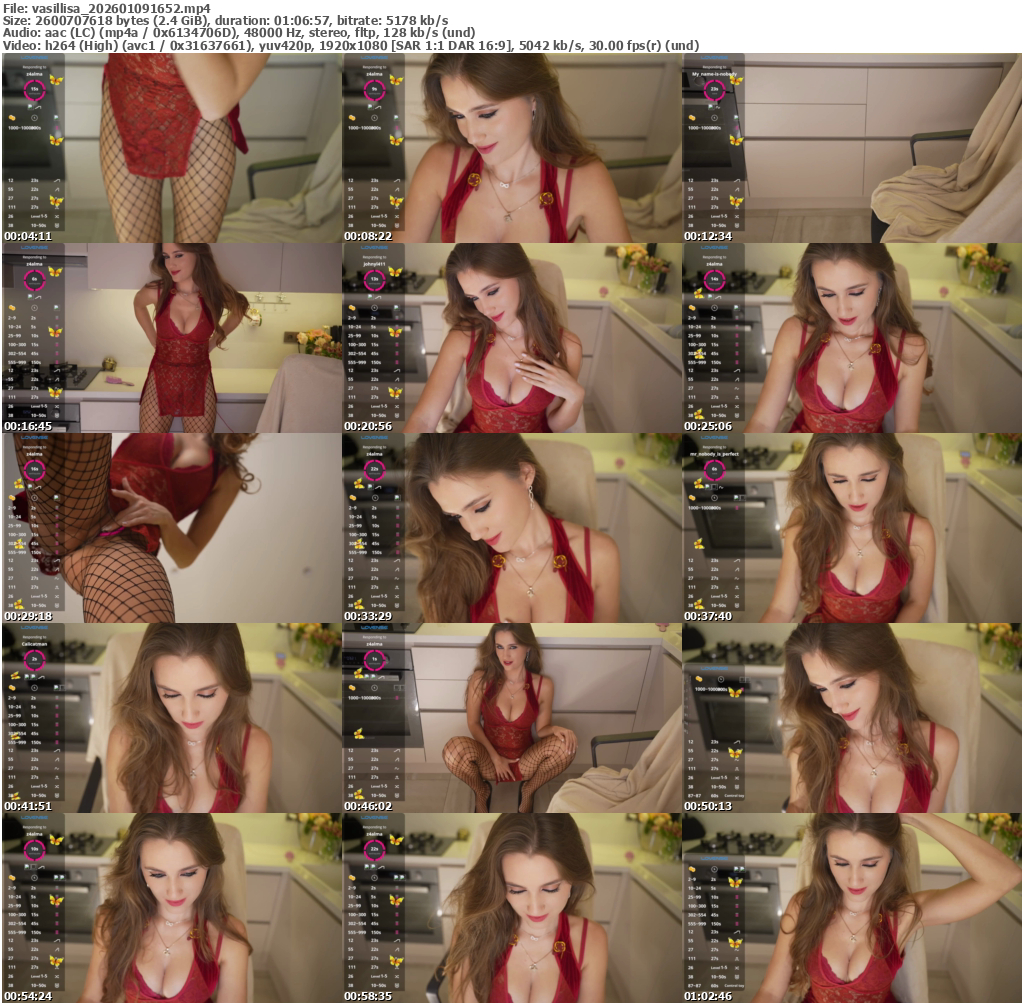
Task: Click the top butterfly icon in the 00:08:22 frame
Action: pos(396,80)
